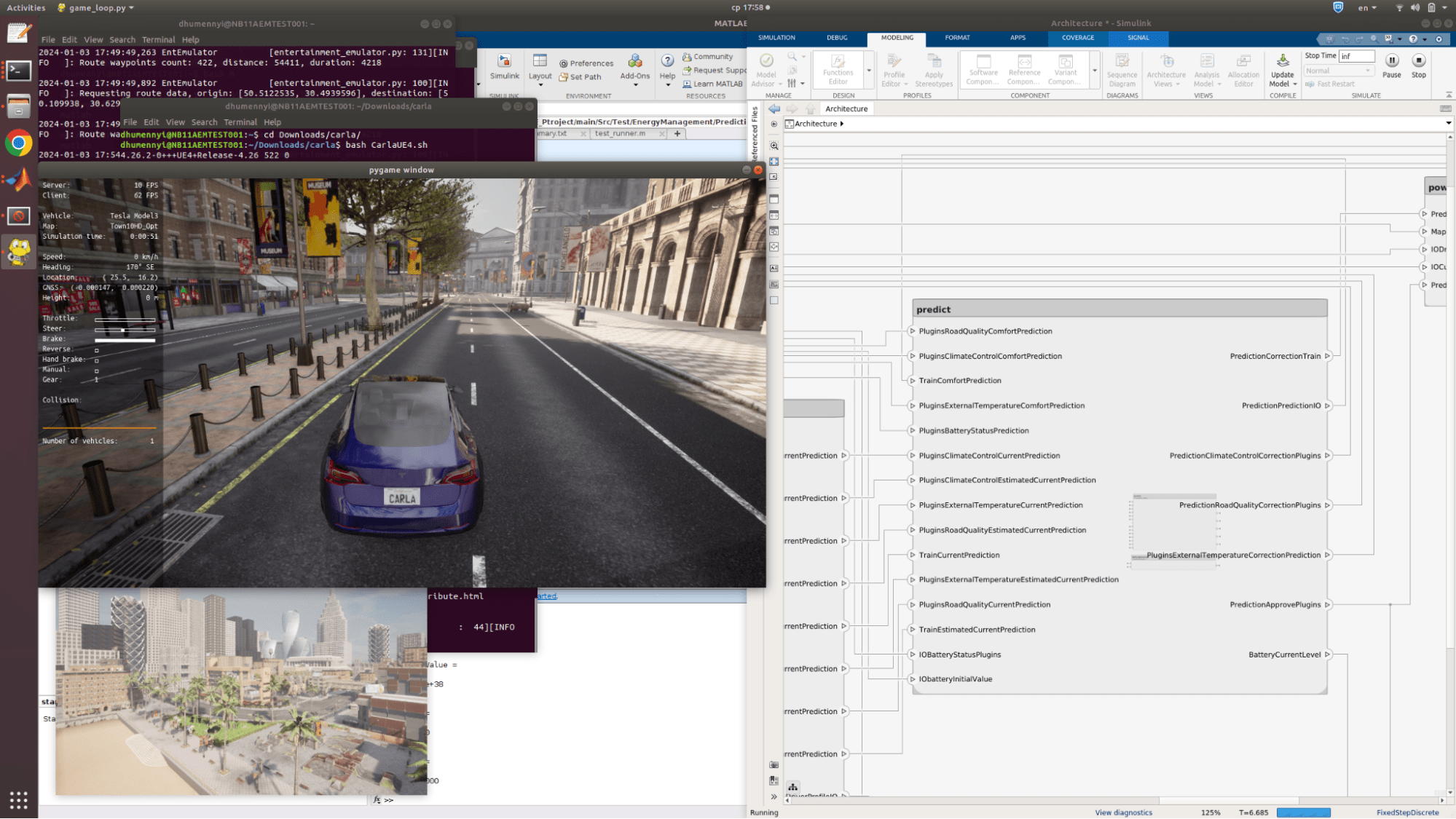This screenshot has width=1456, height=819.
Task: Open the MATLAB Add-Ons icon
Action: (x=634, y=62)
